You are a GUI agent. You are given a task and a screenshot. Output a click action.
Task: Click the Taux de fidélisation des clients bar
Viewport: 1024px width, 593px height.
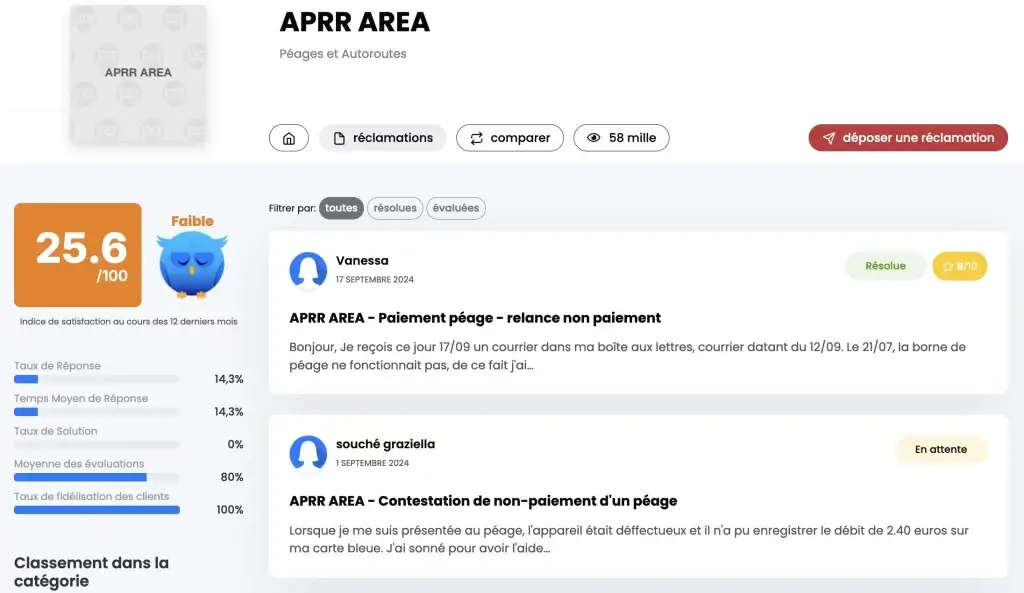97,510
